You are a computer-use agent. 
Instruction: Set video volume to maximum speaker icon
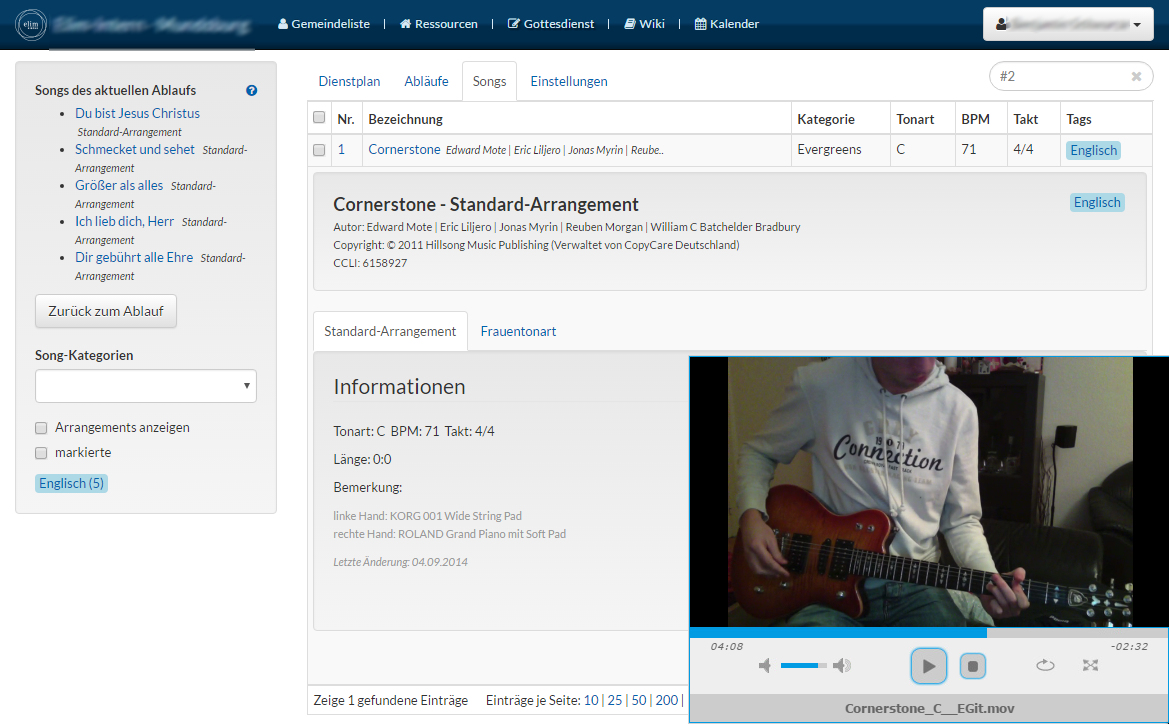tap(842, 665)
